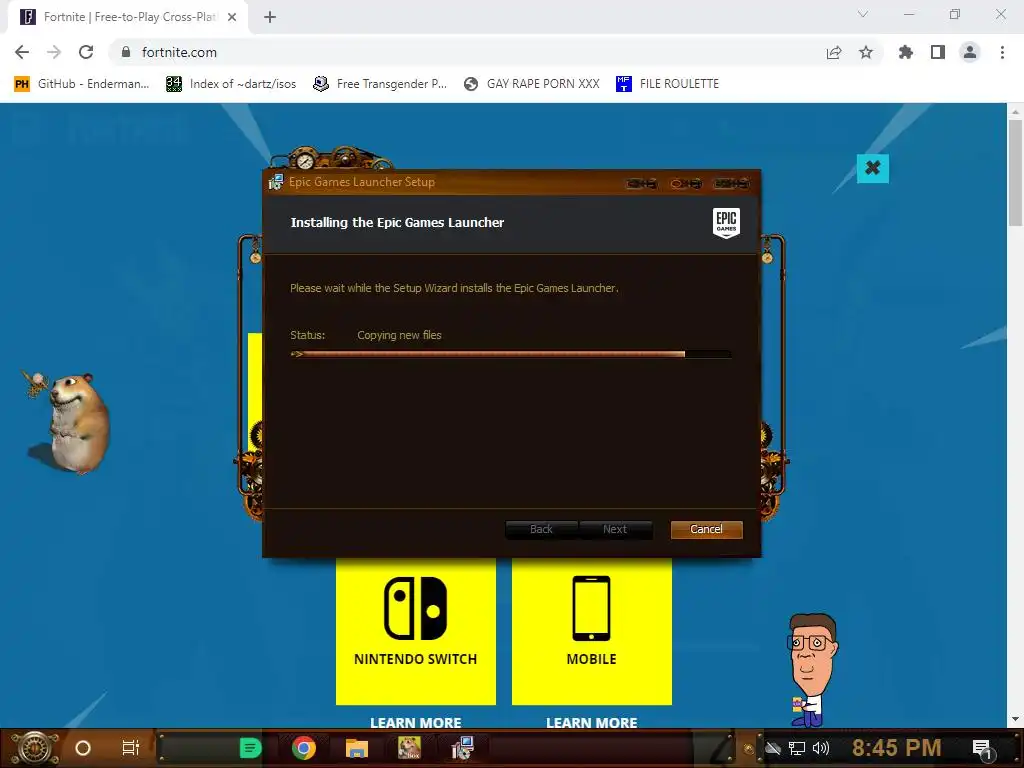Open Learn More under Nintendo Switch
1024x768 pixels.
(x=415, y=722)
